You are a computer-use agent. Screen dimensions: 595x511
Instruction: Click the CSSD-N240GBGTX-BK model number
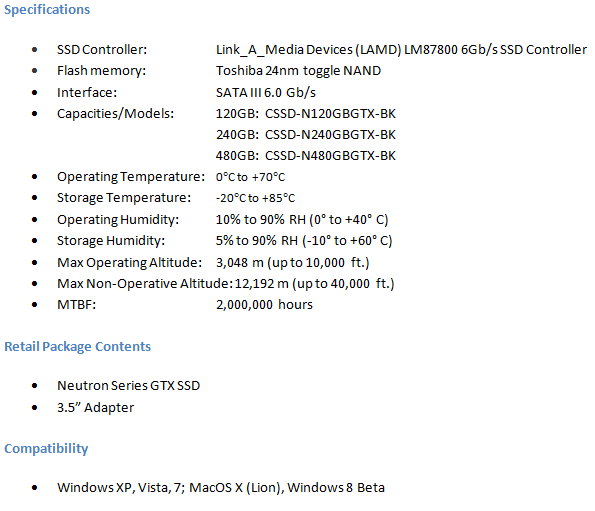[330, 135]
